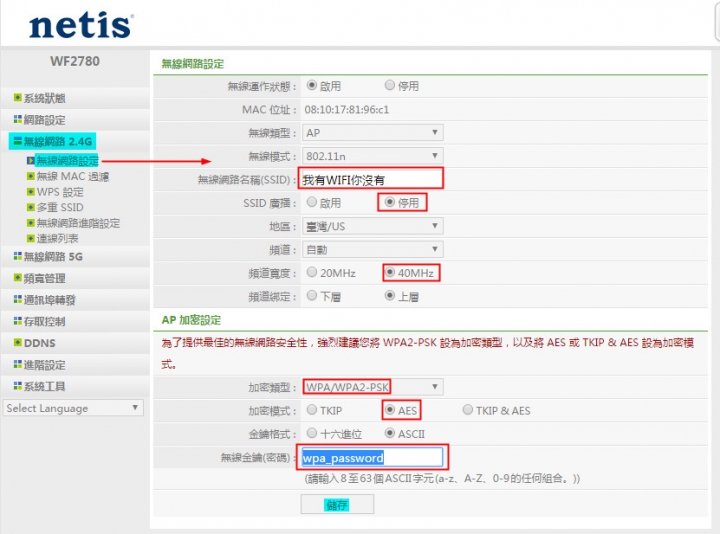Screen dimensions: 720x534
Task: Click the icon beside 無線 MAC 過濾
Action: point(30,176)
